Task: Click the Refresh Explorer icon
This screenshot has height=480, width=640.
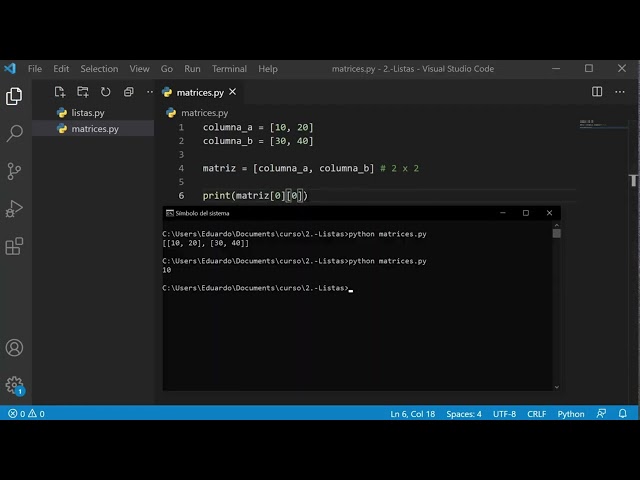Action: coord(106,92)
